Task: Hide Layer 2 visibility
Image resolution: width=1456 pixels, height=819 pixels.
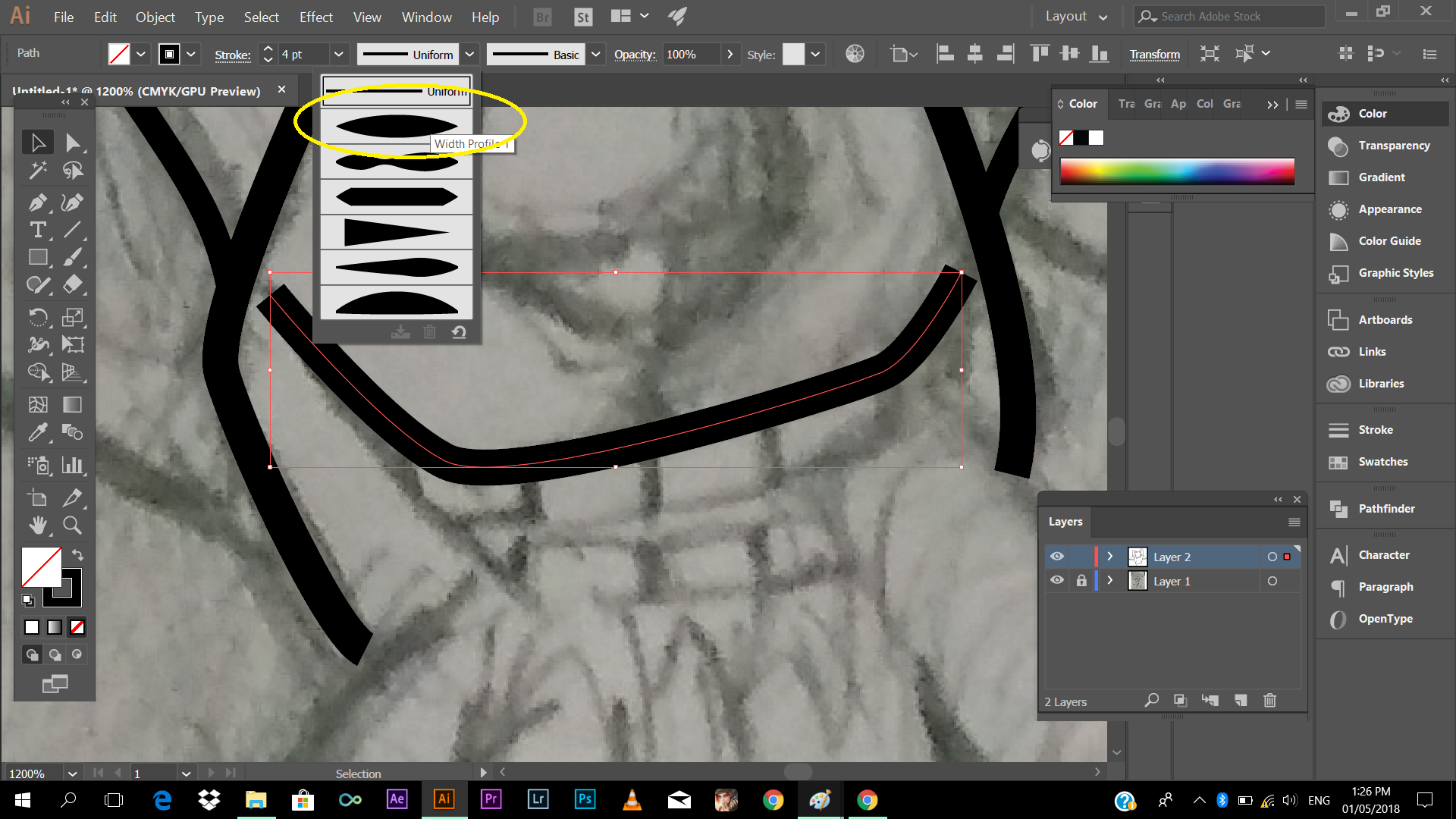Action: [x=1057, y=557]
